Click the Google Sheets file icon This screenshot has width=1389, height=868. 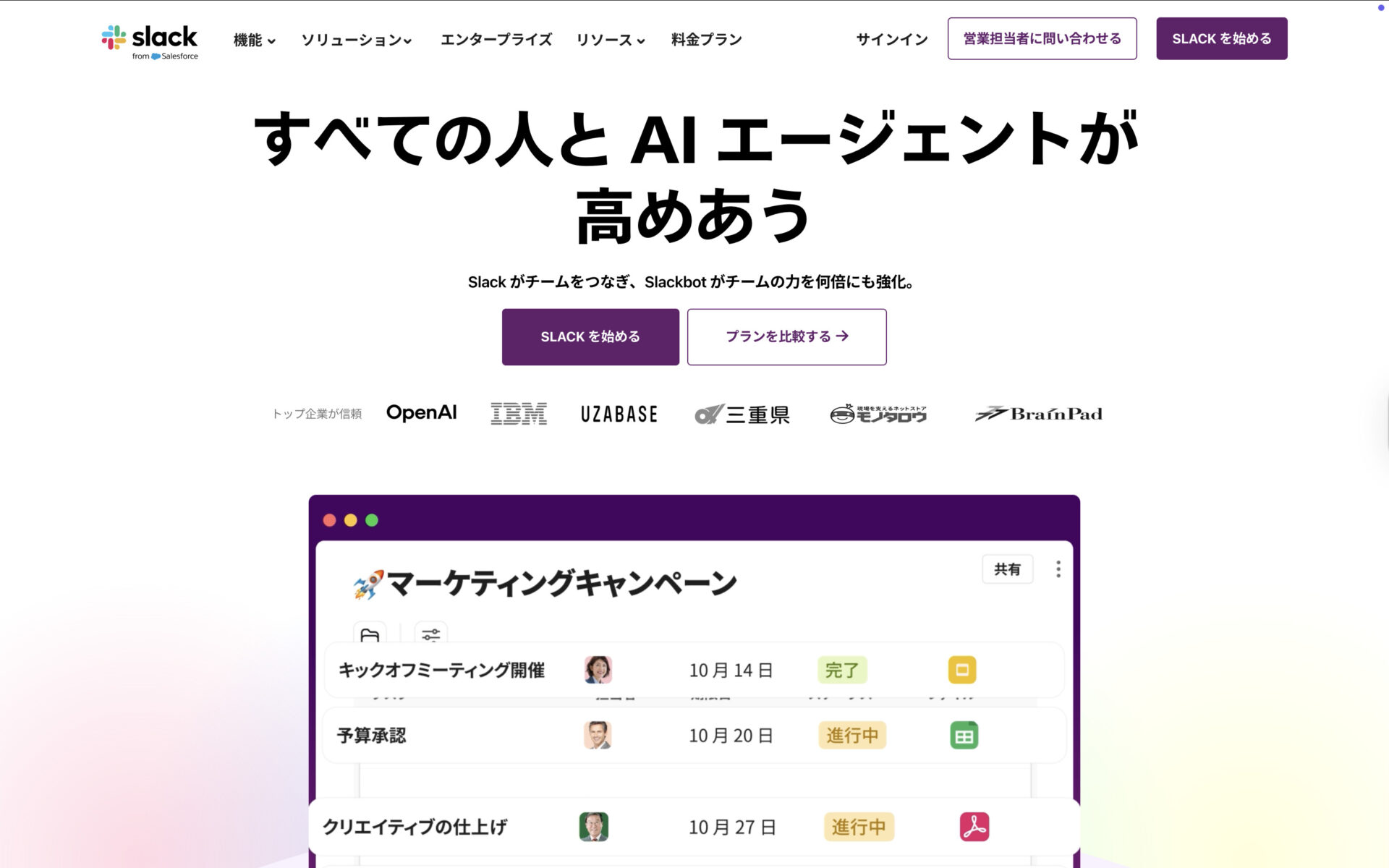pos(964,735)
